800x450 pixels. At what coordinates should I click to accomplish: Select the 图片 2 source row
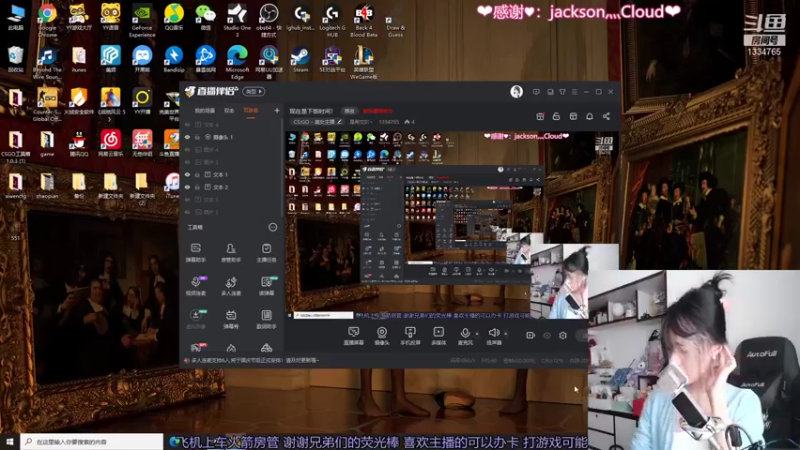(232, 212)
